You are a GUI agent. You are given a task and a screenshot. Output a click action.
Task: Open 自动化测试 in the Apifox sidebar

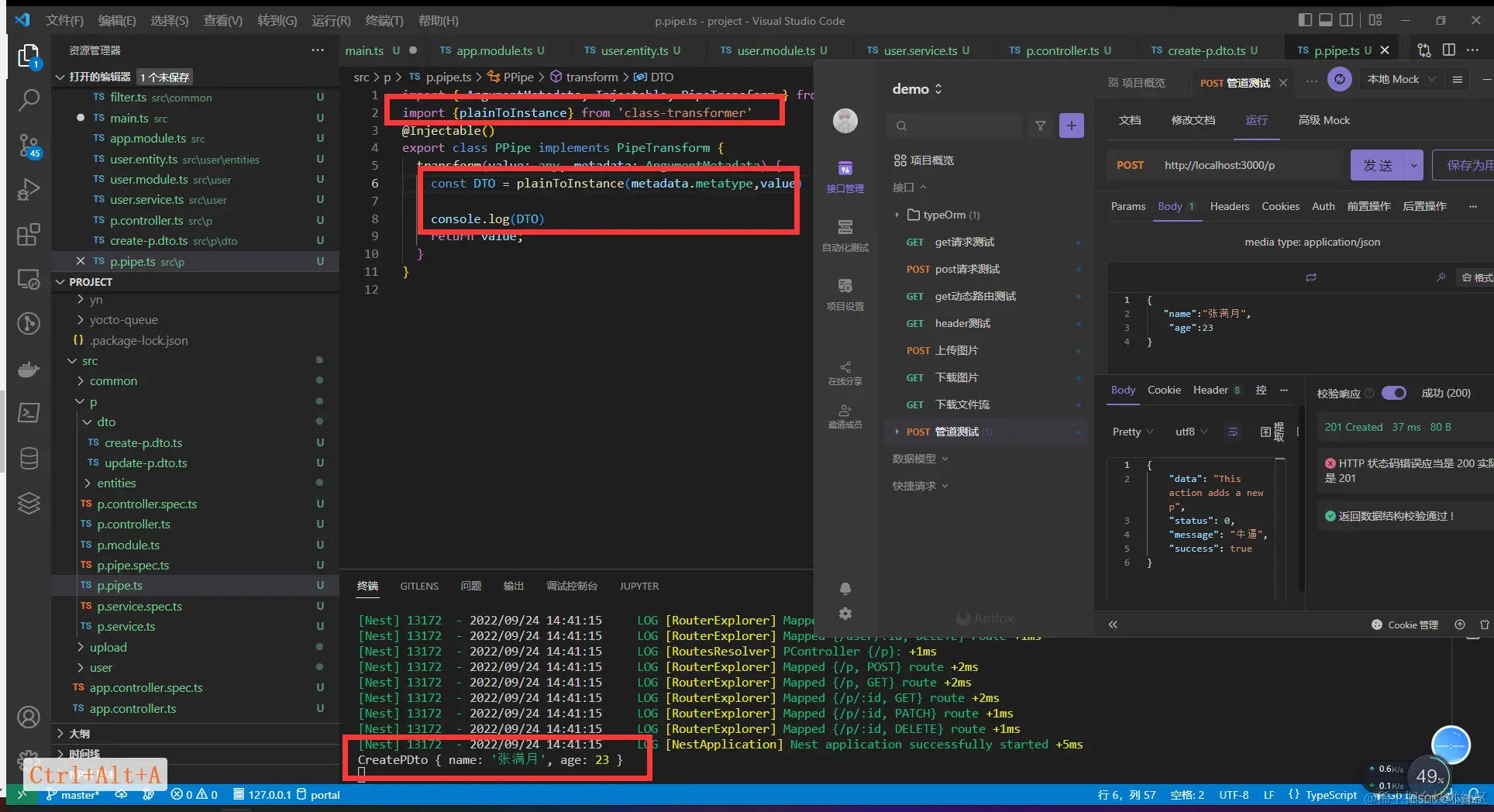click(x=845, y=236)
